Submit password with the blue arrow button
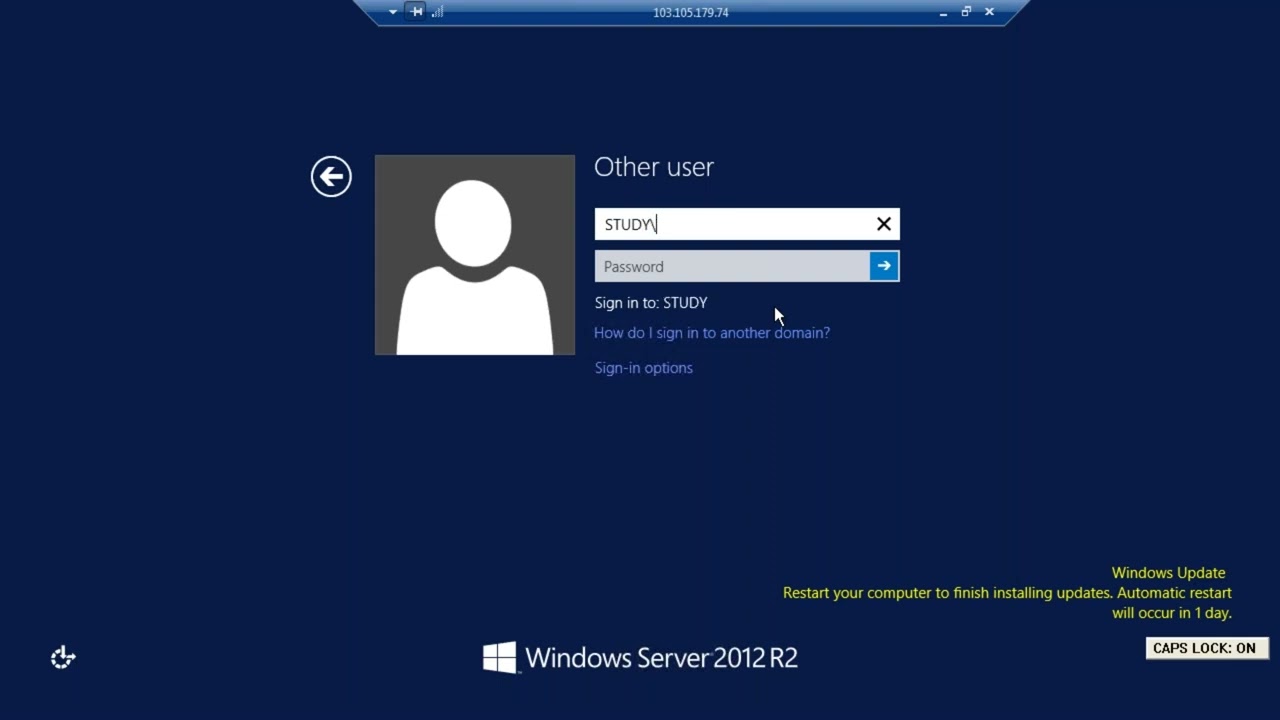 click(x=884, y=266)
